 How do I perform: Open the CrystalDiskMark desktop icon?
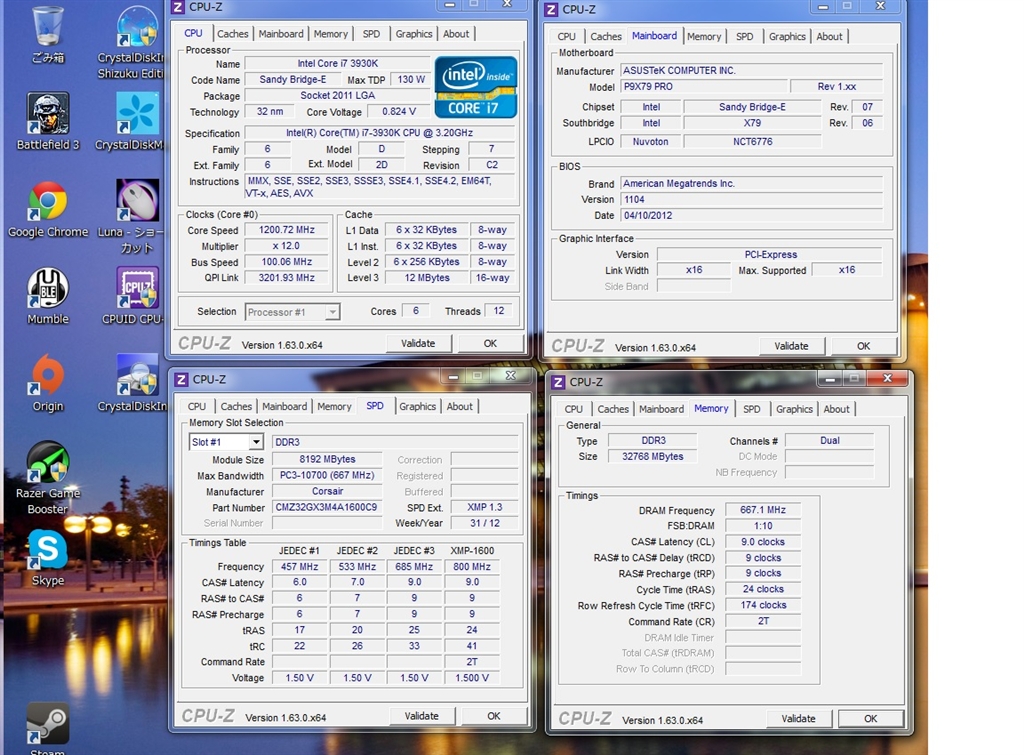tap(137, 115)
